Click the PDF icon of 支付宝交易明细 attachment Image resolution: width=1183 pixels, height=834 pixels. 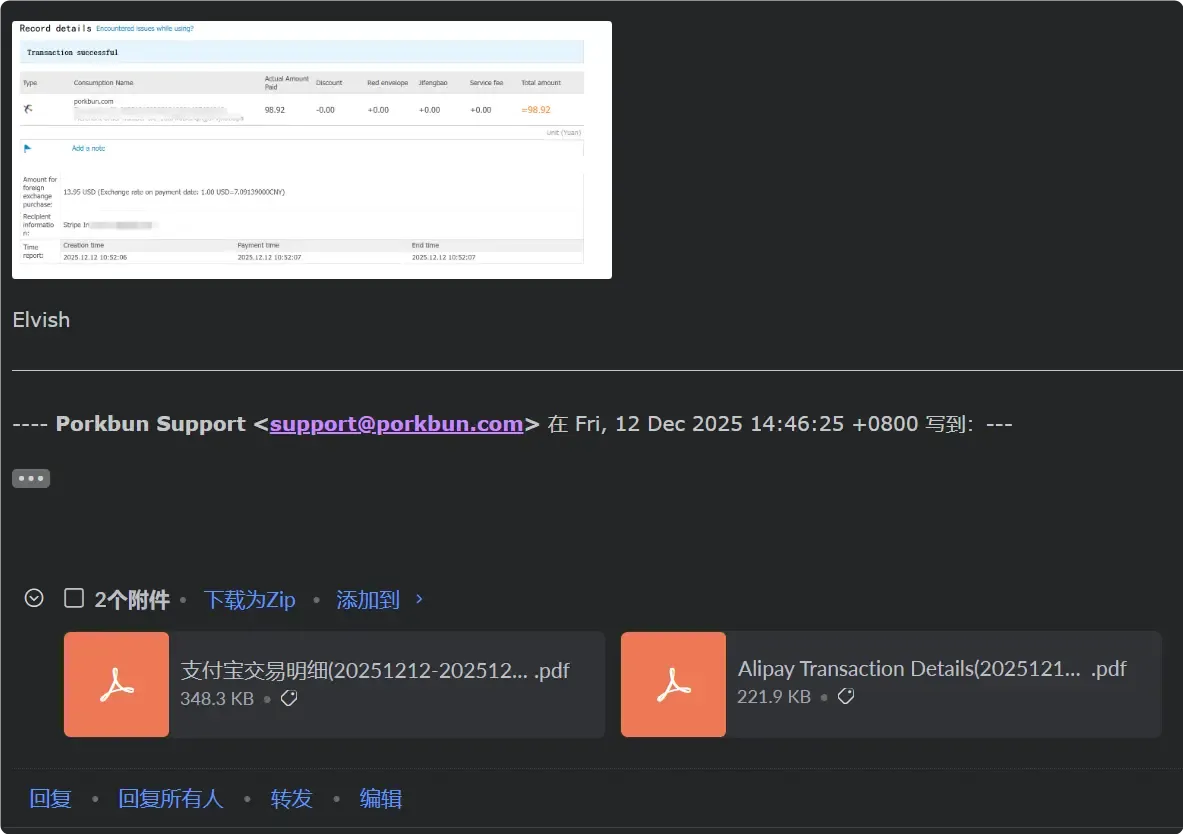pyautogui.click(x=116, y=684)
